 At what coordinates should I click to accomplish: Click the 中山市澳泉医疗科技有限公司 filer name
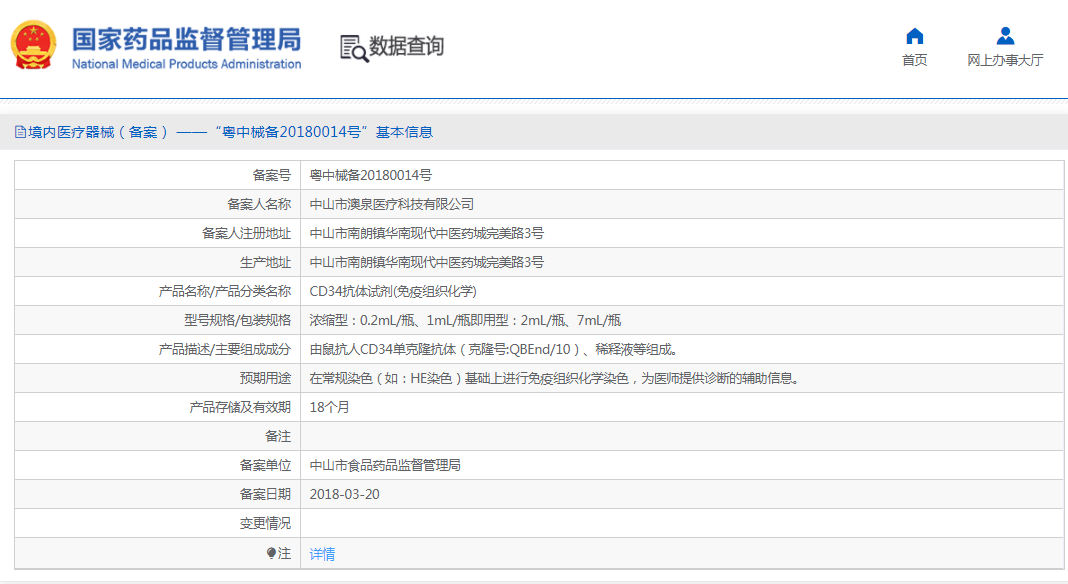pyautogui.click(x=392, y=204)
